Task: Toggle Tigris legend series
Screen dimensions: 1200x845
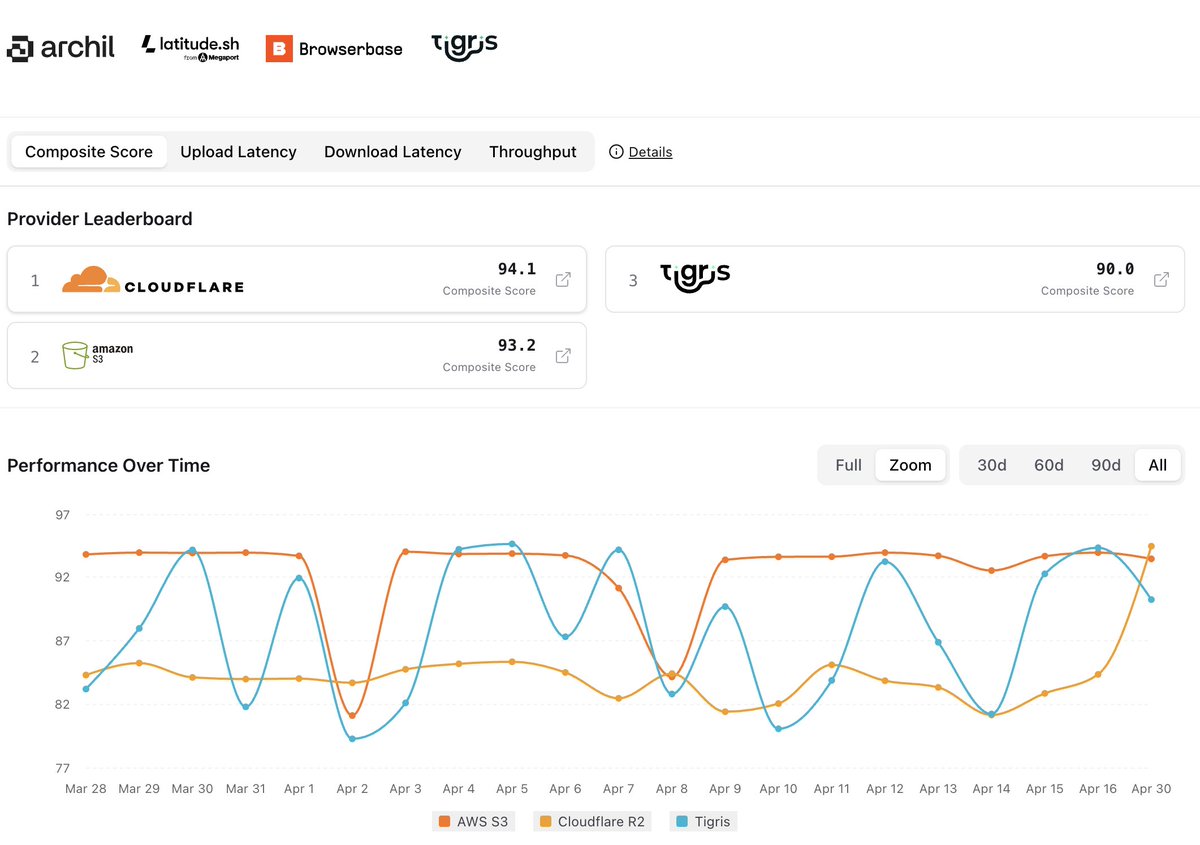Action: click(x=704, y=822)
